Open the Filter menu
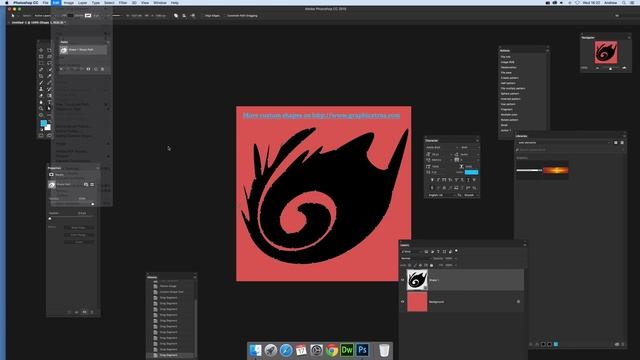Screen dimensions: 640x360 click(123, 2)
